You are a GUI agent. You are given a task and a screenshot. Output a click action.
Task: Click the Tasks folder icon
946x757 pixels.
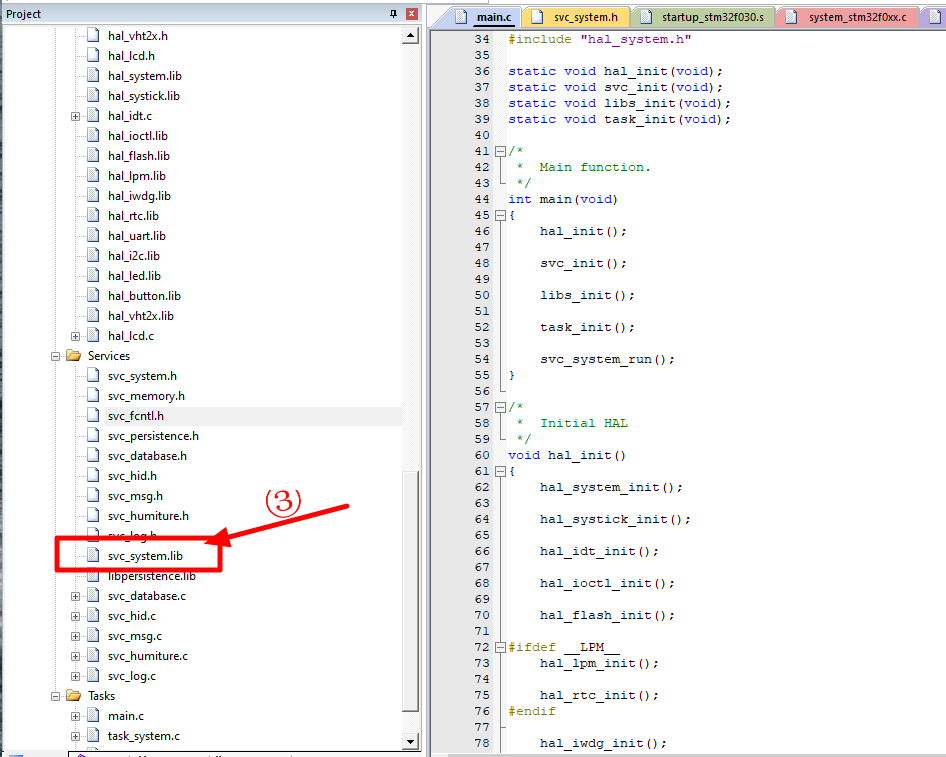click(73, 696)
